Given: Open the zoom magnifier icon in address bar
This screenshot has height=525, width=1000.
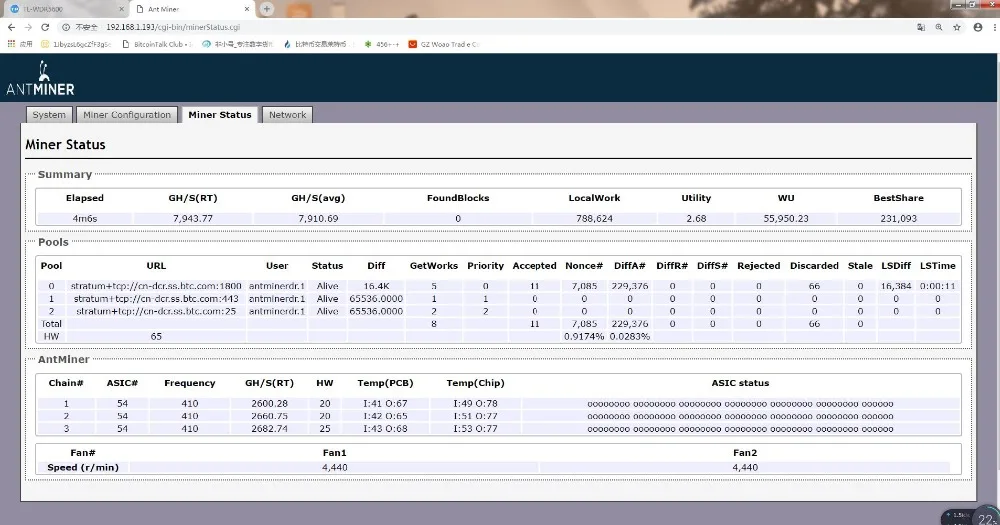Looking at the screenshot, I should pyautogui.click(x=939, y=27).
